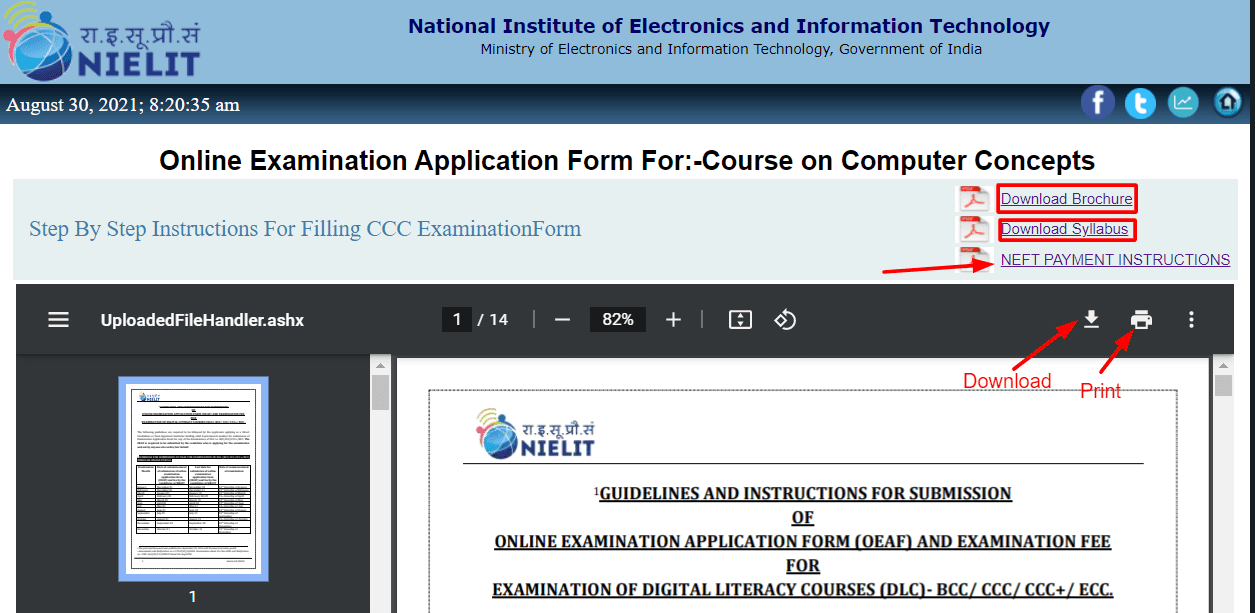Click the site statistics chart icon
This screenshot has width=1255, height=613.
(x=1183, y=102)
